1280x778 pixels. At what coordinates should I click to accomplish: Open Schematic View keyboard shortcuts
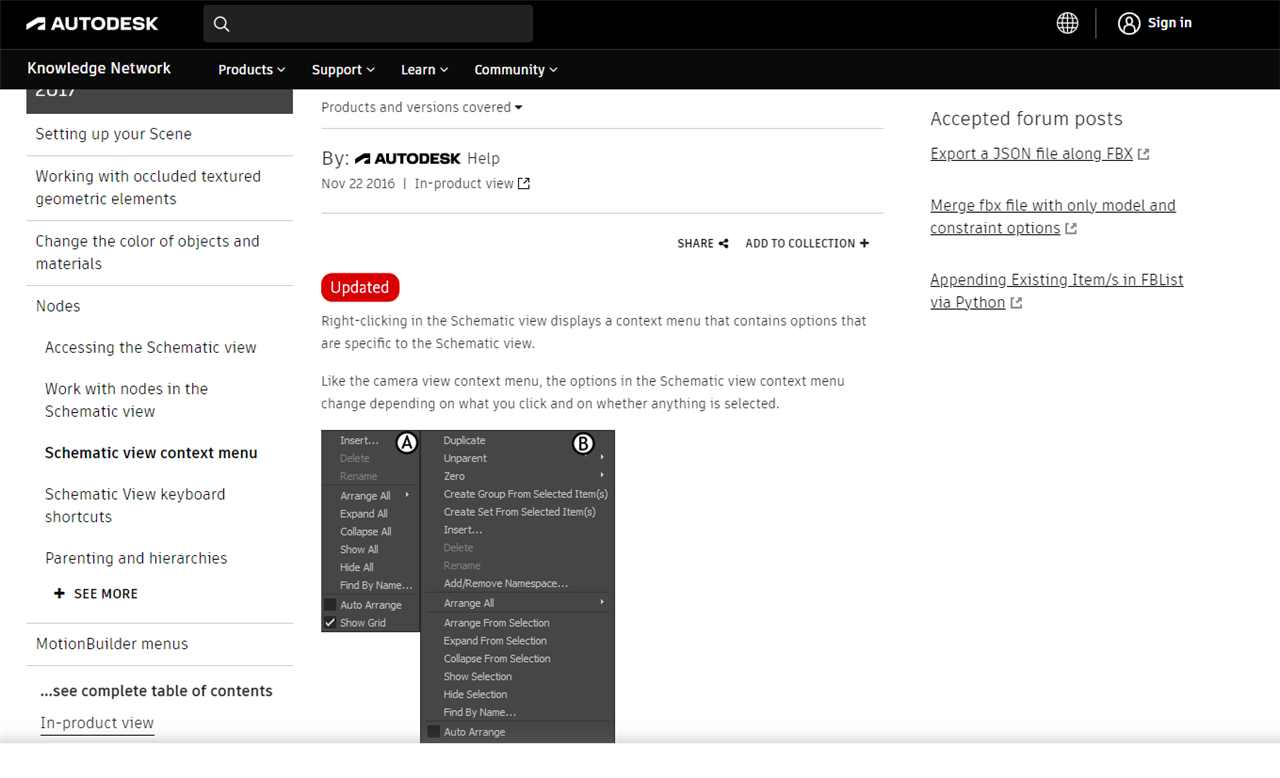pos(135,505)
